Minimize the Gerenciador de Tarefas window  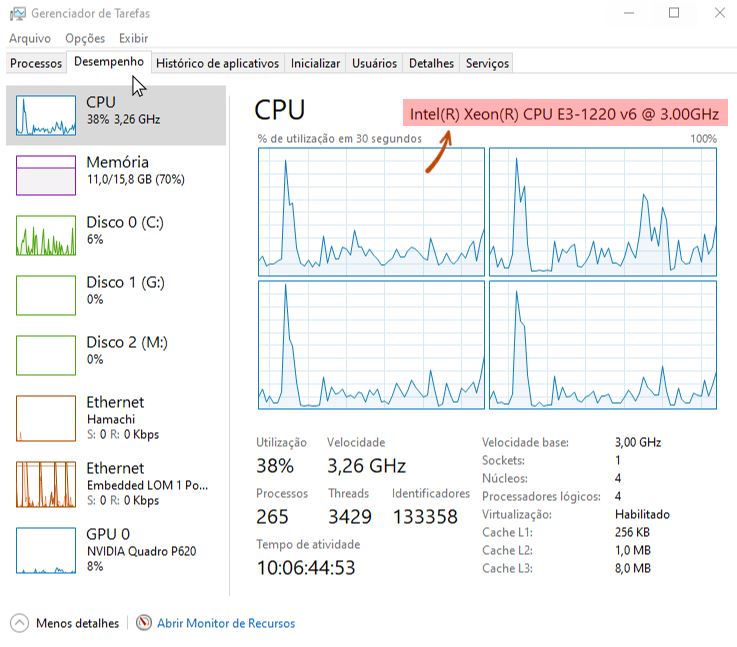pyautogui.click(x=629, y=13)
